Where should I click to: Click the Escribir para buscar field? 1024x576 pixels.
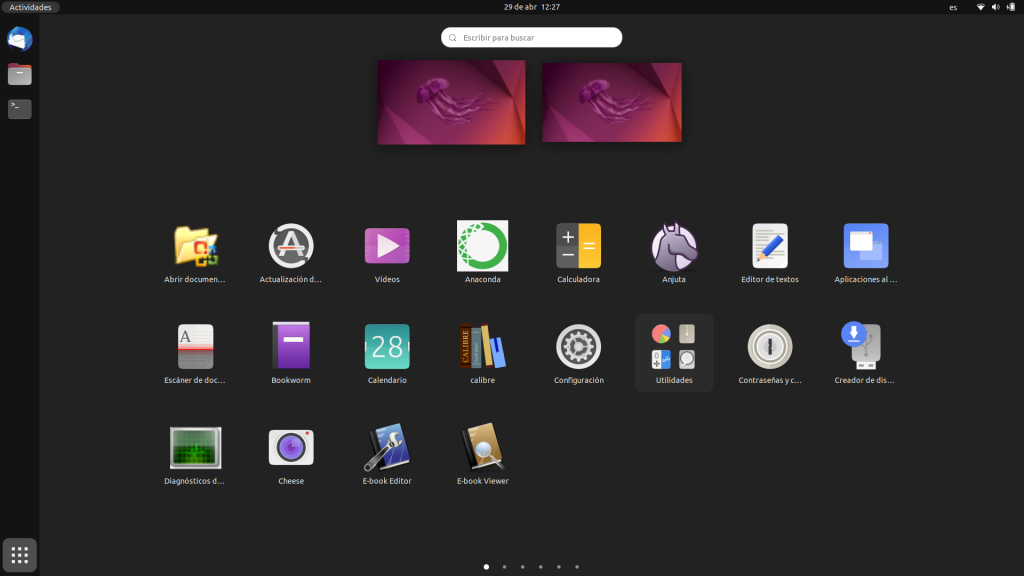pos(531,37)
